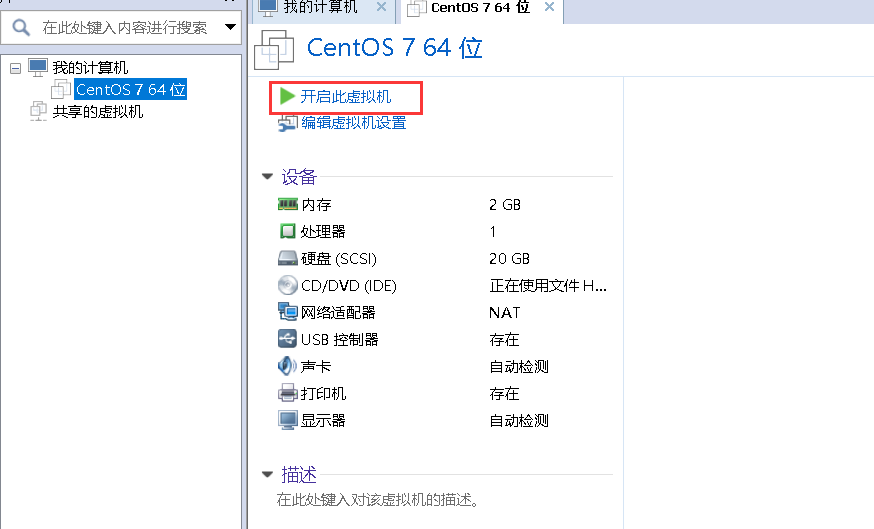Click the description field 在此处键入对该虚拟机的描述

tap(378, 499)
